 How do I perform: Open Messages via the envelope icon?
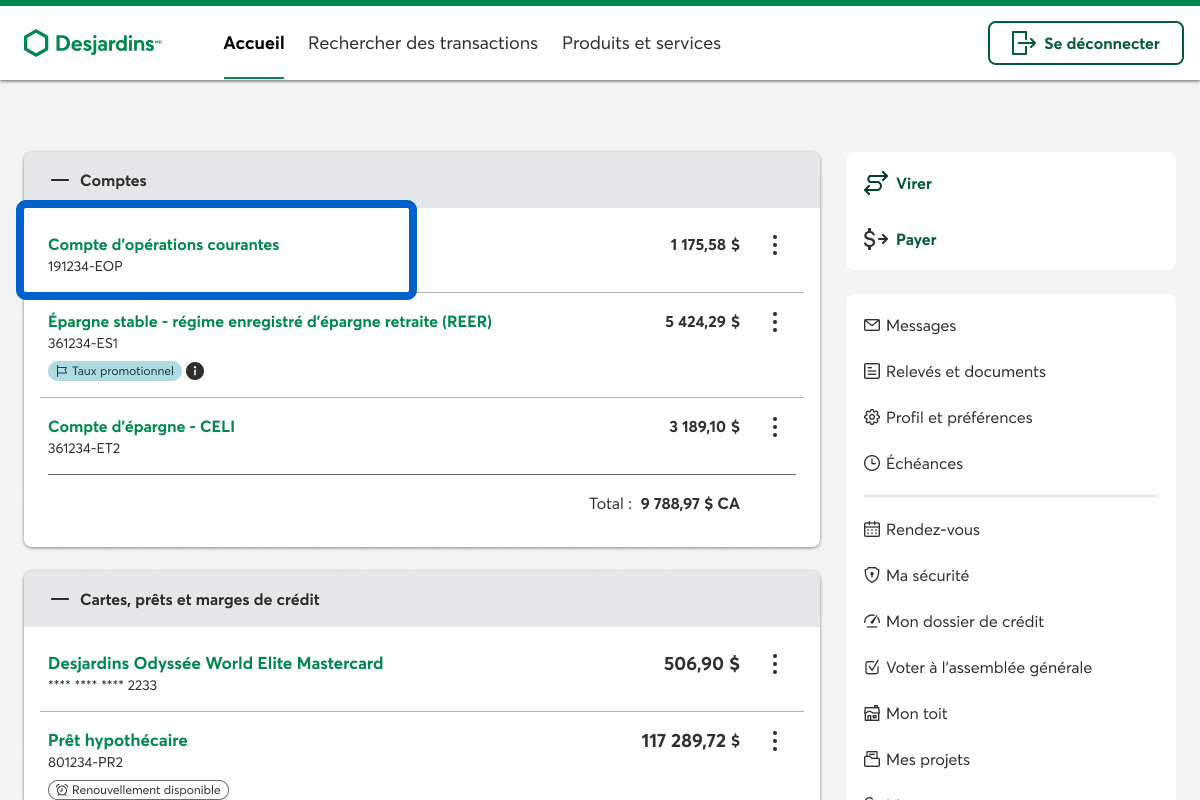point(872,326)
